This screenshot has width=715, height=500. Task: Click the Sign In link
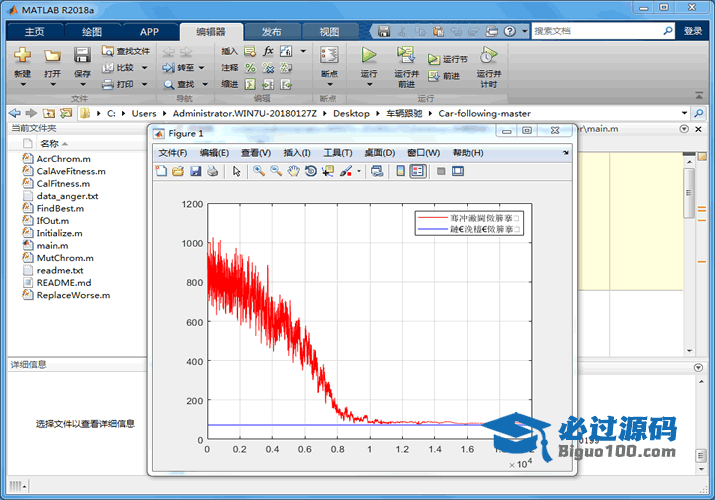point(693,31)
